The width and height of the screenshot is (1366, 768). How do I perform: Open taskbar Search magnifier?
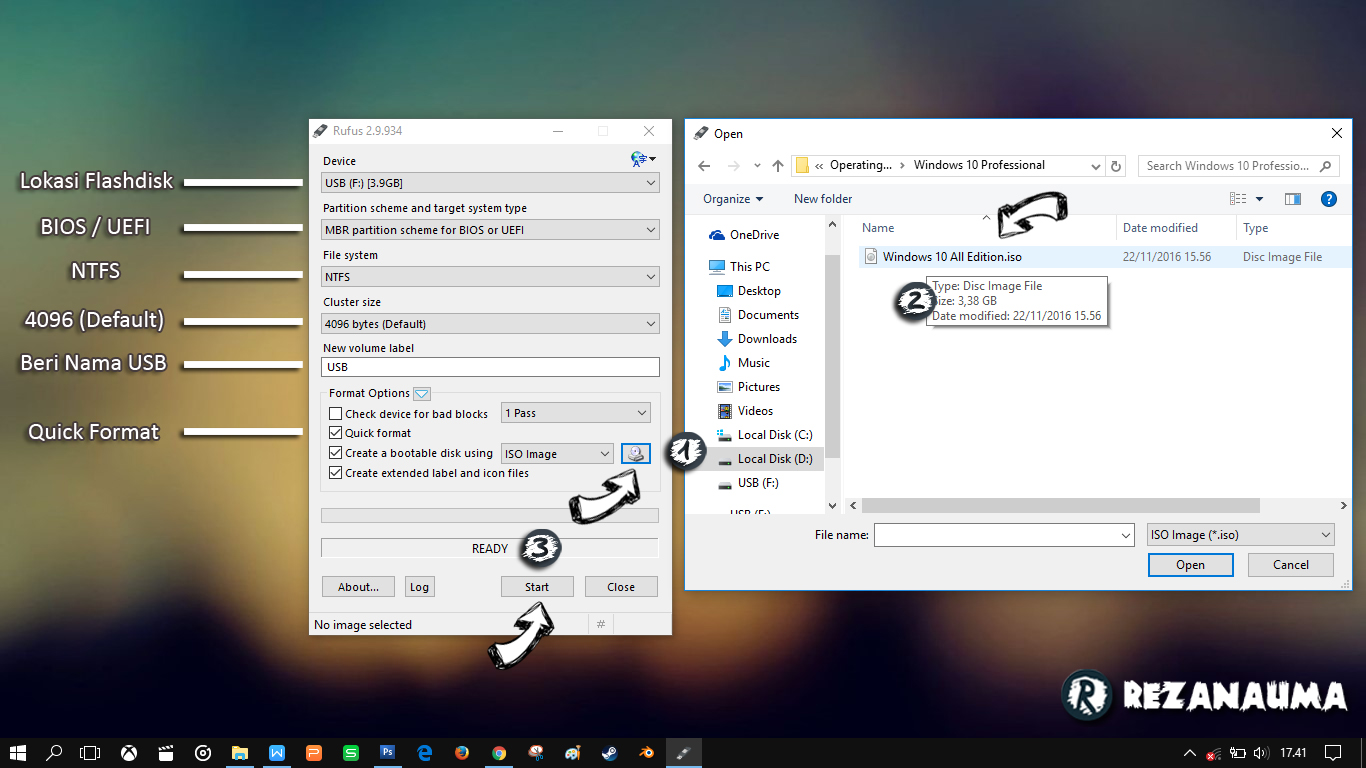[x=55, y=753]
